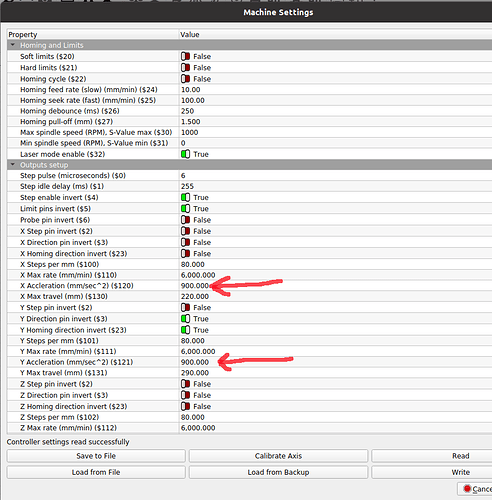Click the Save to File button
The height and width of the screenshot is (500, 492).
[x=96, y=456]
